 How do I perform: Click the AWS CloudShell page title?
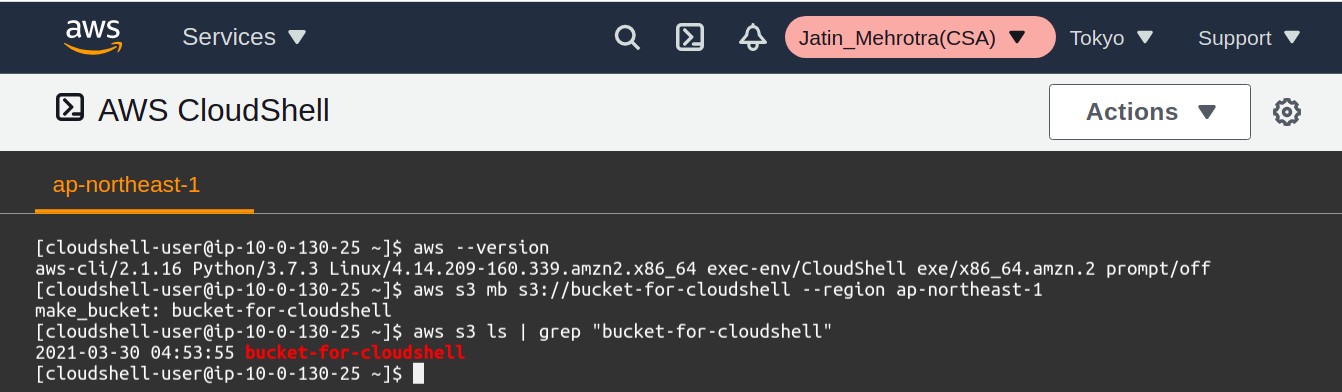(214, 110)
